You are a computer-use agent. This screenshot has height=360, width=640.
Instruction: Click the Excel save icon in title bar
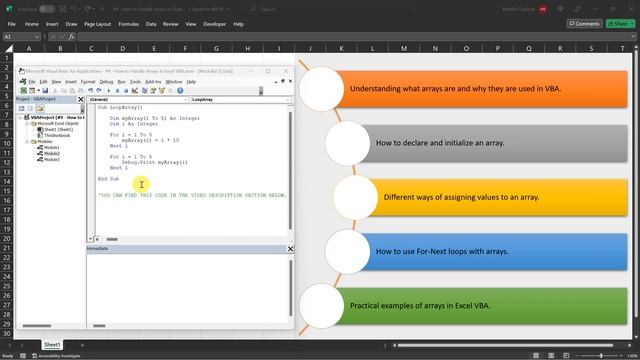(x=63, y=9)
